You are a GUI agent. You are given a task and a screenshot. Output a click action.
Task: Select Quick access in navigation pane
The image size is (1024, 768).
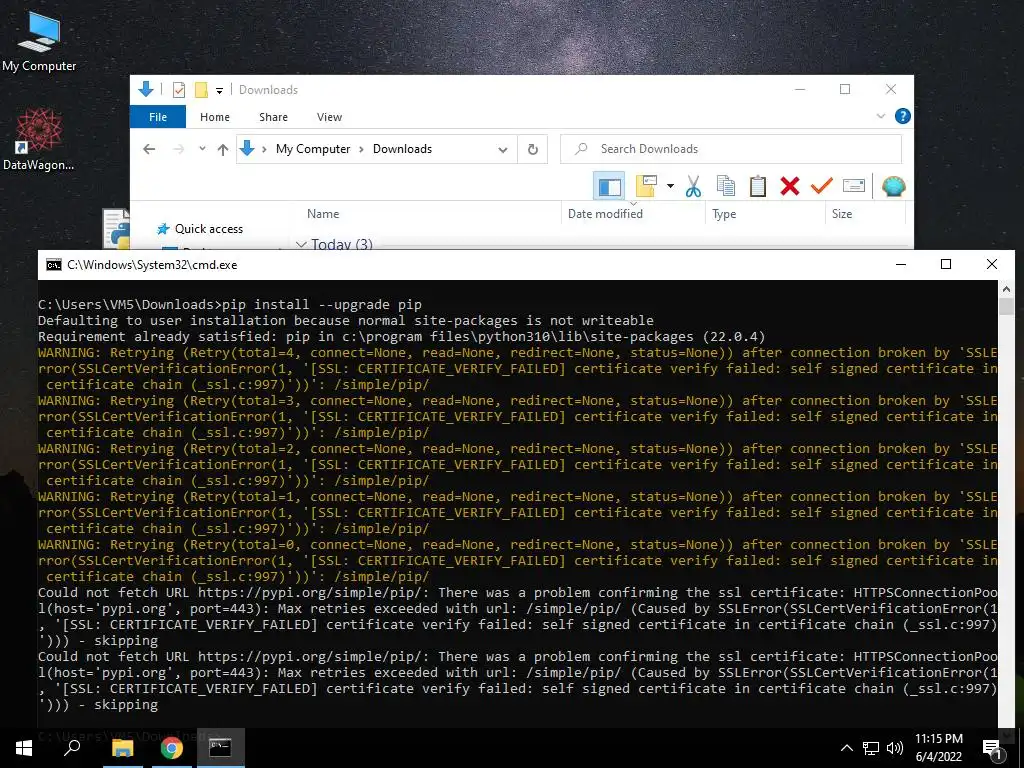tap(208, 229)
